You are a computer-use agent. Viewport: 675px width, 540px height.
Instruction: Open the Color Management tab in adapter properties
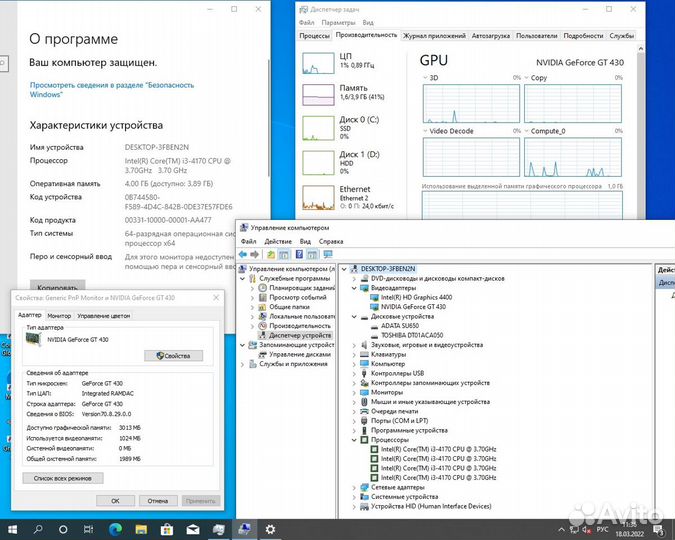coord(104,316)
